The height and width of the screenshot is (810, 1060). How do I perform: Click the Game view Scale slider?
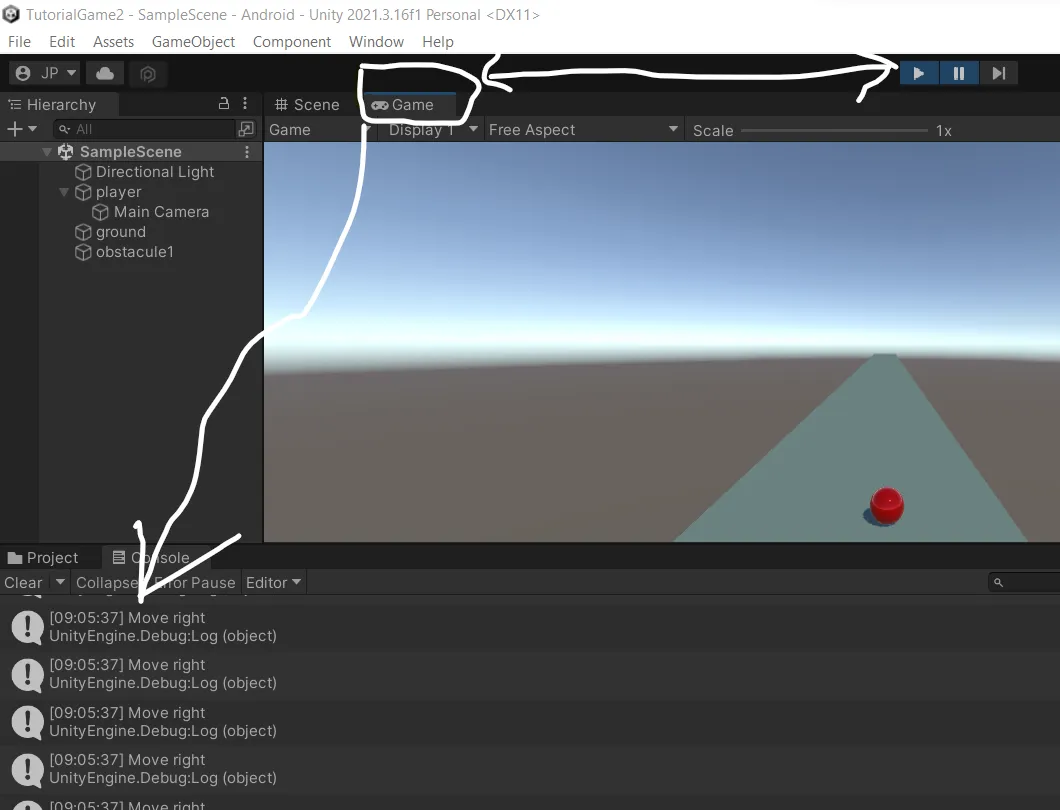point(834,130)
